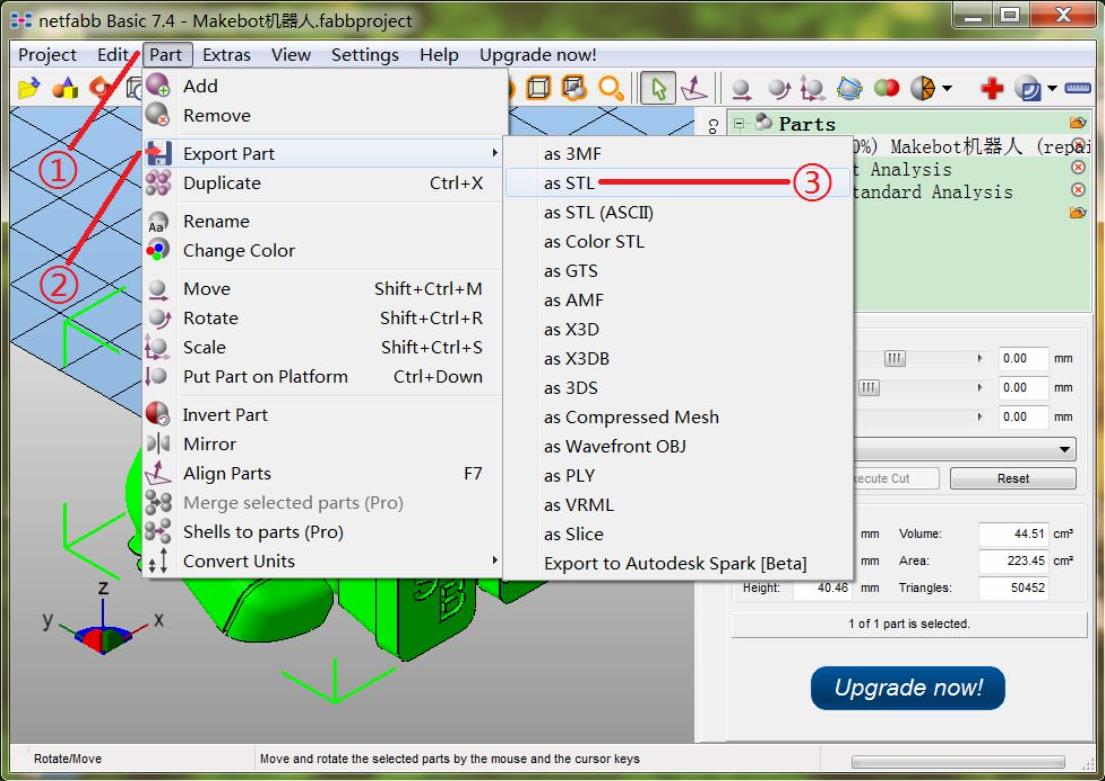Click the second cut position slider handle
Viewport: 1105px width, 781px height.
click(x=868, y=388)
